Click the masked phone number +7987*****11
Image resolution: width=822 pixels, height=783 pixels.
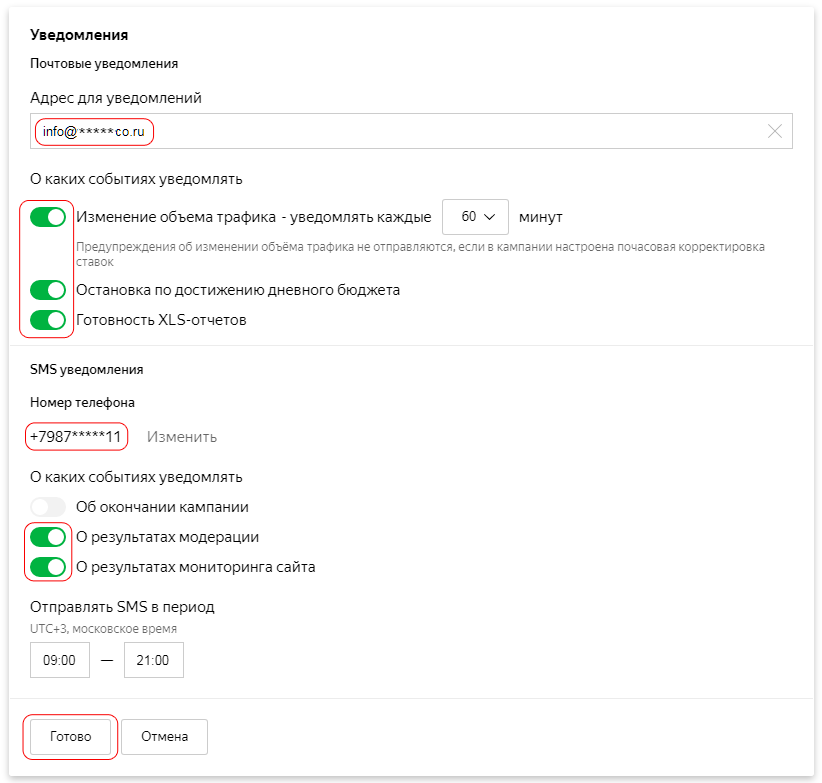coord(76,437)
